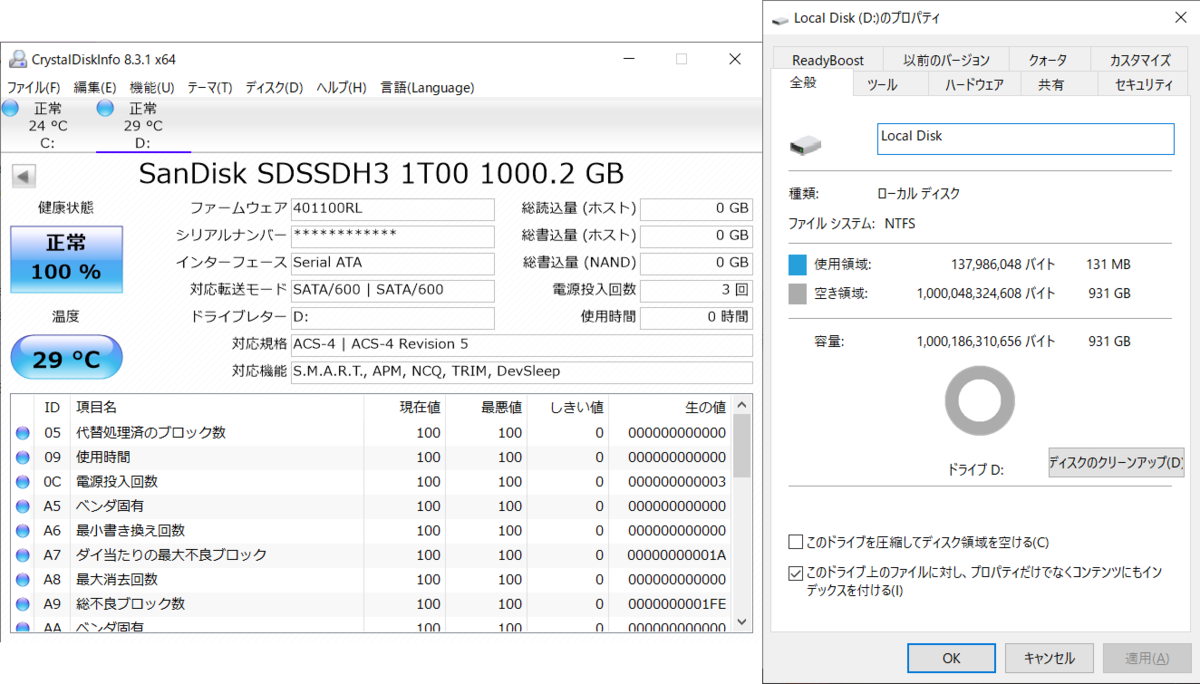
Task: Click the SMART list scrollbar thumb
Action: pos(742,447)
